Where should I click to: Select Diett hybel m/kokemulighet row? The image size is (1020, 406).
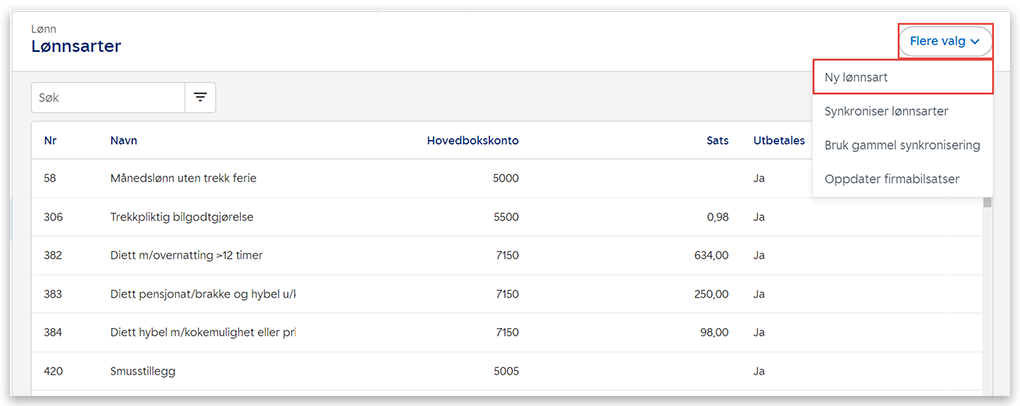pos(203,332)
